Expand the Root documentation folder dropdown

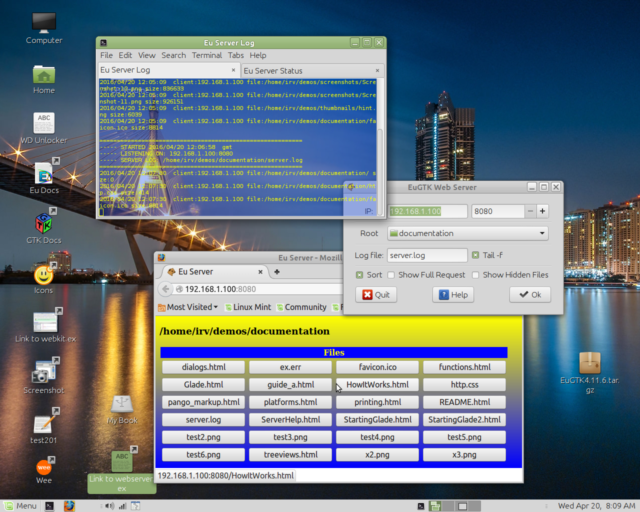tap(467, 233)
